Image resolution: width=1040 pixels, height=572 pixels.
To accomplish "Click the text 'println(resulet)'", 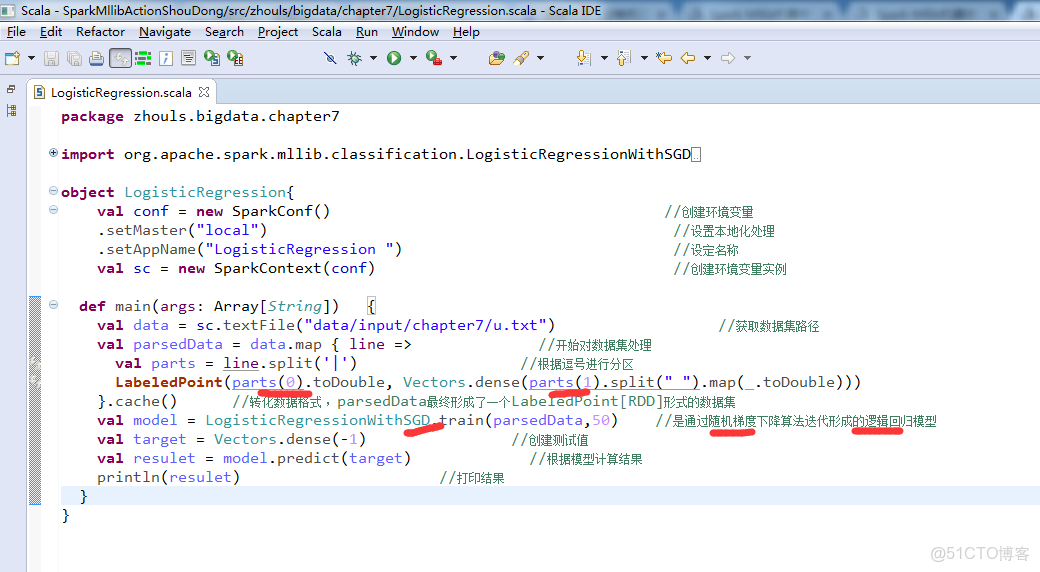I will (x=168, y=477).
